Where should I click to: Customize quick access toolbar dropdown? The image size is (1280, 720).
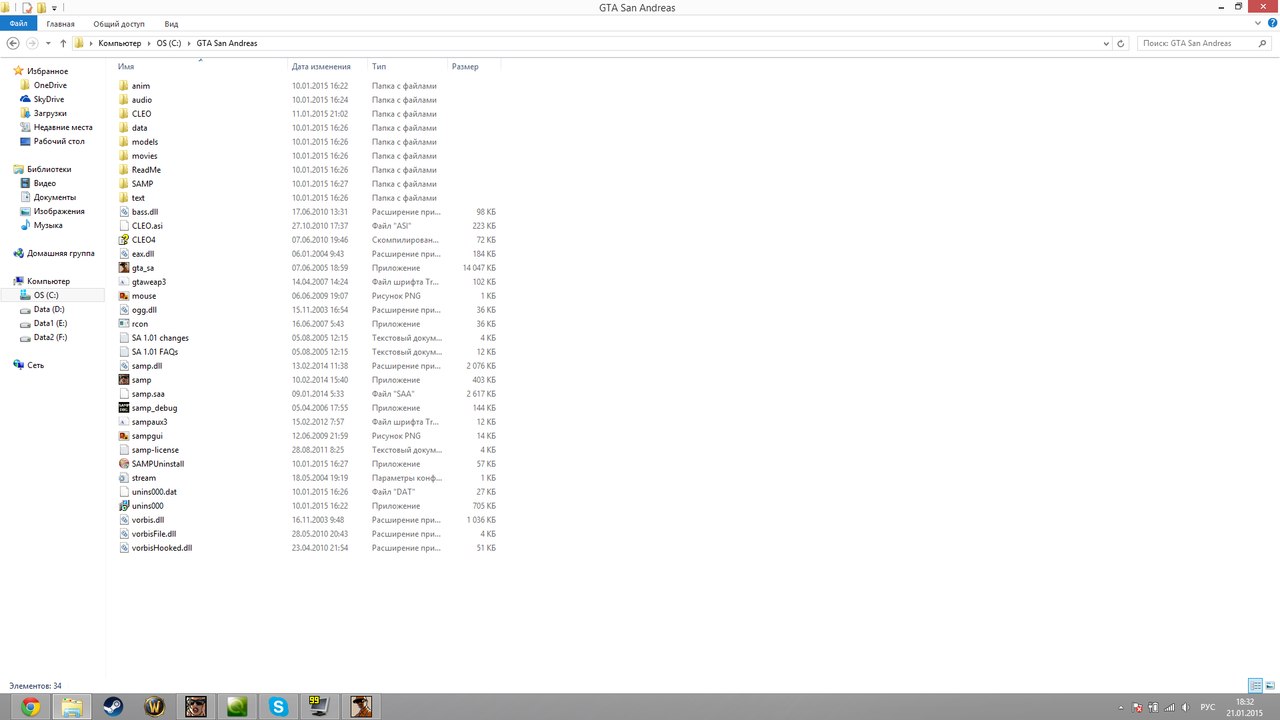54,8
